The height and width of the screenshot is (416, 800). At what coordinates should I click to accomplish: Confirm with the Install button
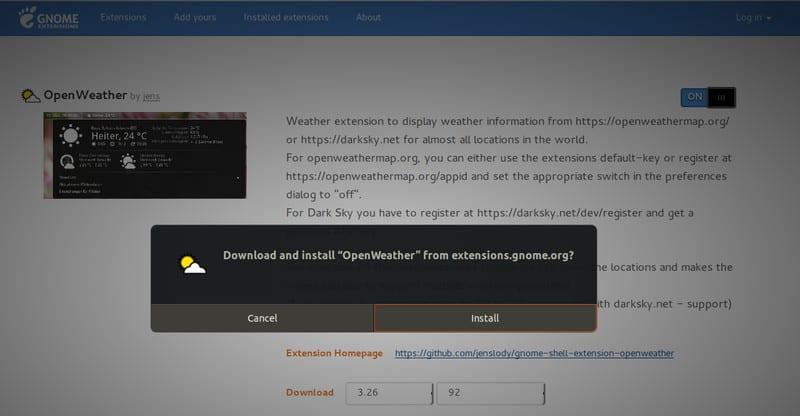pos(485,318)
